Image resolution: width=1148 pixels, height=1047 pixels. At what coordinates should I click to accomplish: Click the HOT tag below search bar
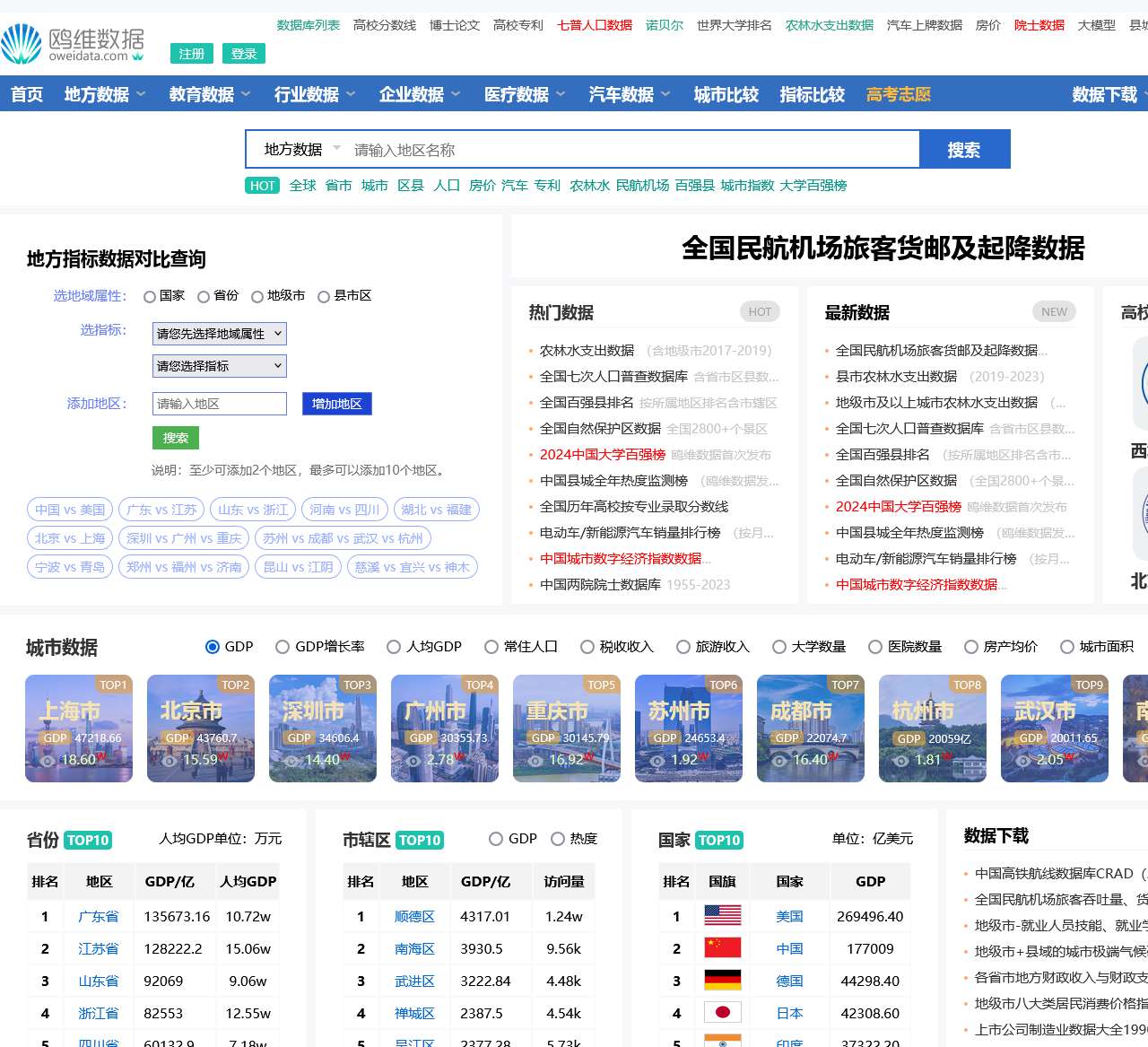263,186
